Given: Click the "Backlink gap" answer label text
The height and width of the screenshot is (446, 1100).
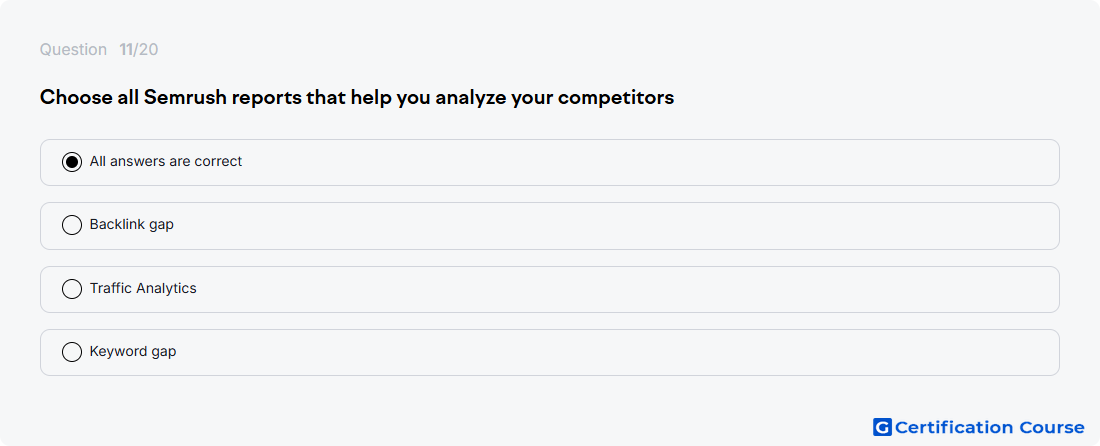Looking at the screenshot, I should point(131,225).
